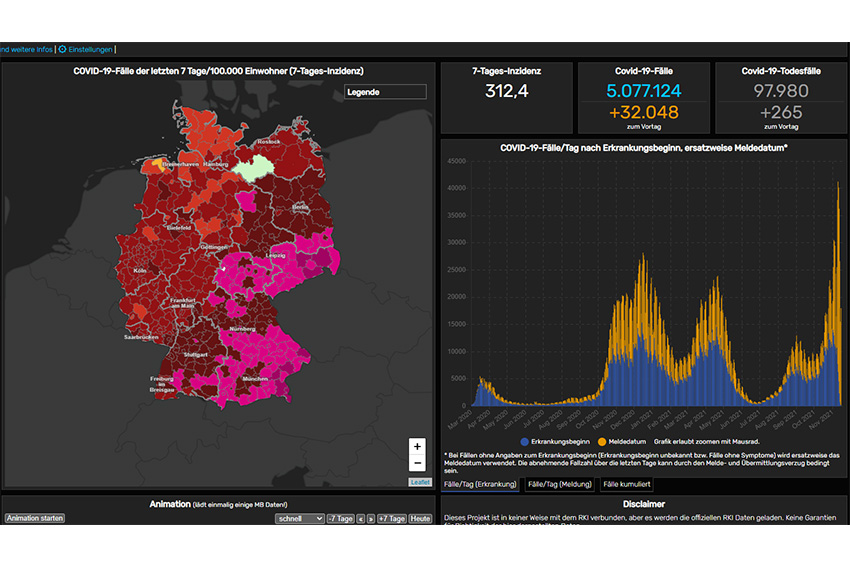
Task: Jump forward with the +7 Tage button
Action: [x=391, y=519]
